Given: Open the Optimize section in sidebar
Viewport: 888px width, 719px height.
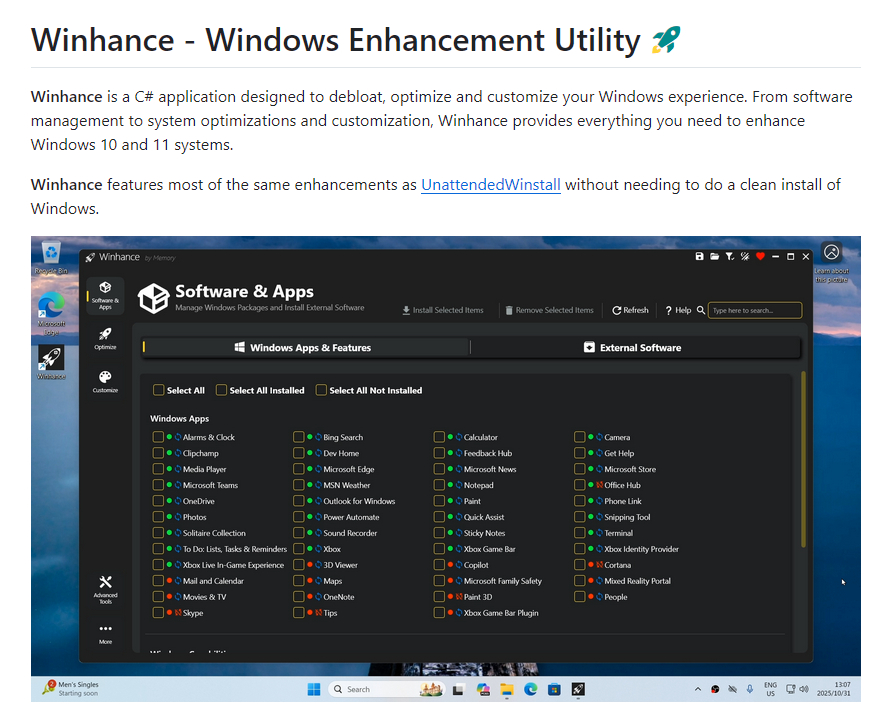Looking at the screenshot, I should click(105, 337).
